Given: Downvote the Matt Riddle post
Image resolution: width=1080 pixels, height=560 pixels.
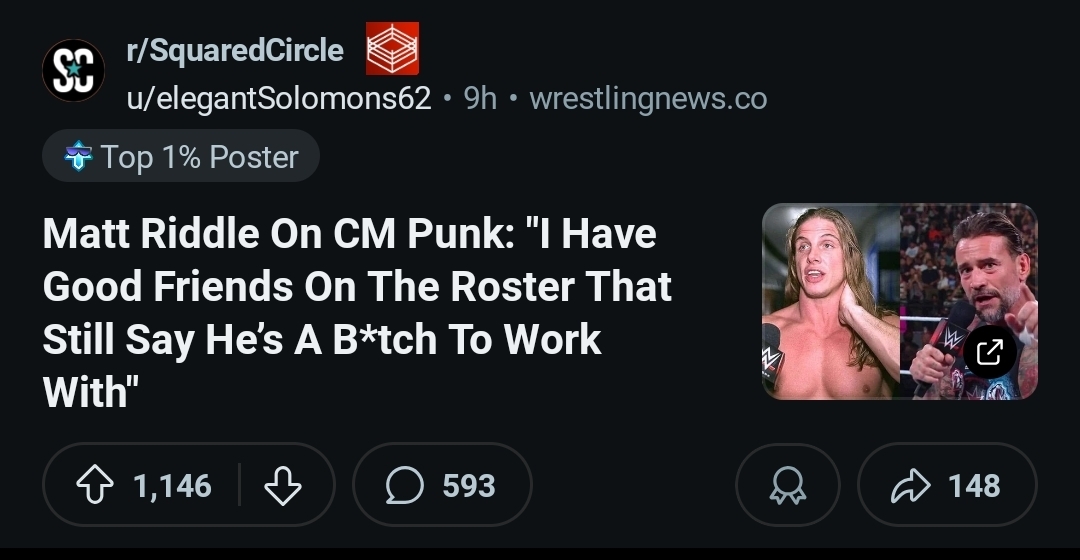Looking at the screenshot, I should coord(282,486).
